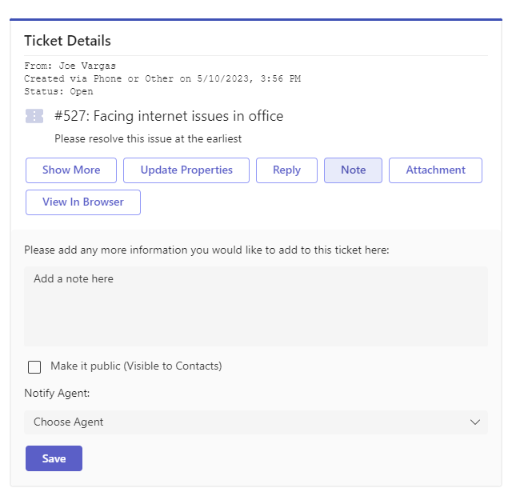Click the 'Make it public (Visible to Contacts)' label
Screen dimensions: 512x492
click(x=136, y=366)
